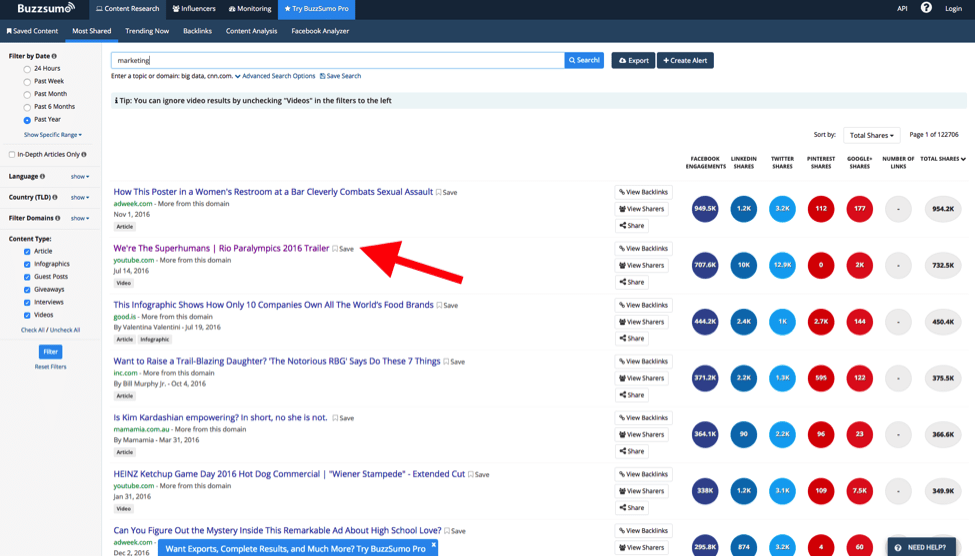Viewport: 975px width, 557px height.
Task: Show the Filter Domains options
Action: click(x=80, y=218)
